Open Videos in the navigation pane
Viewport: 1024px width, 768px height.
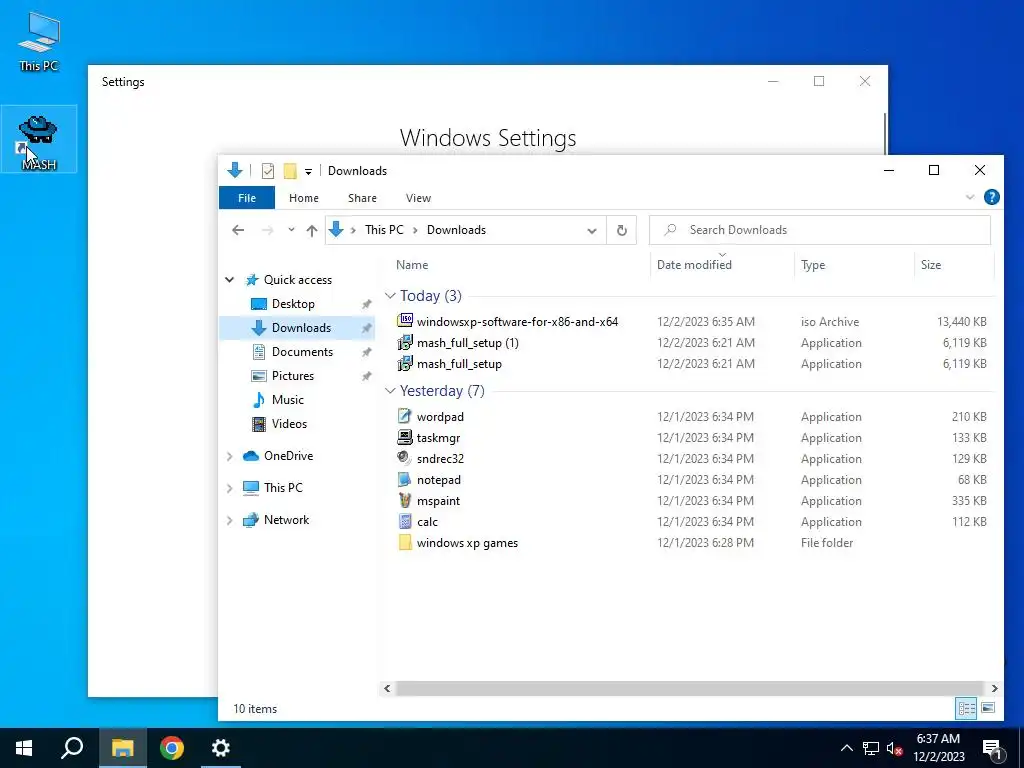point(289,424)
